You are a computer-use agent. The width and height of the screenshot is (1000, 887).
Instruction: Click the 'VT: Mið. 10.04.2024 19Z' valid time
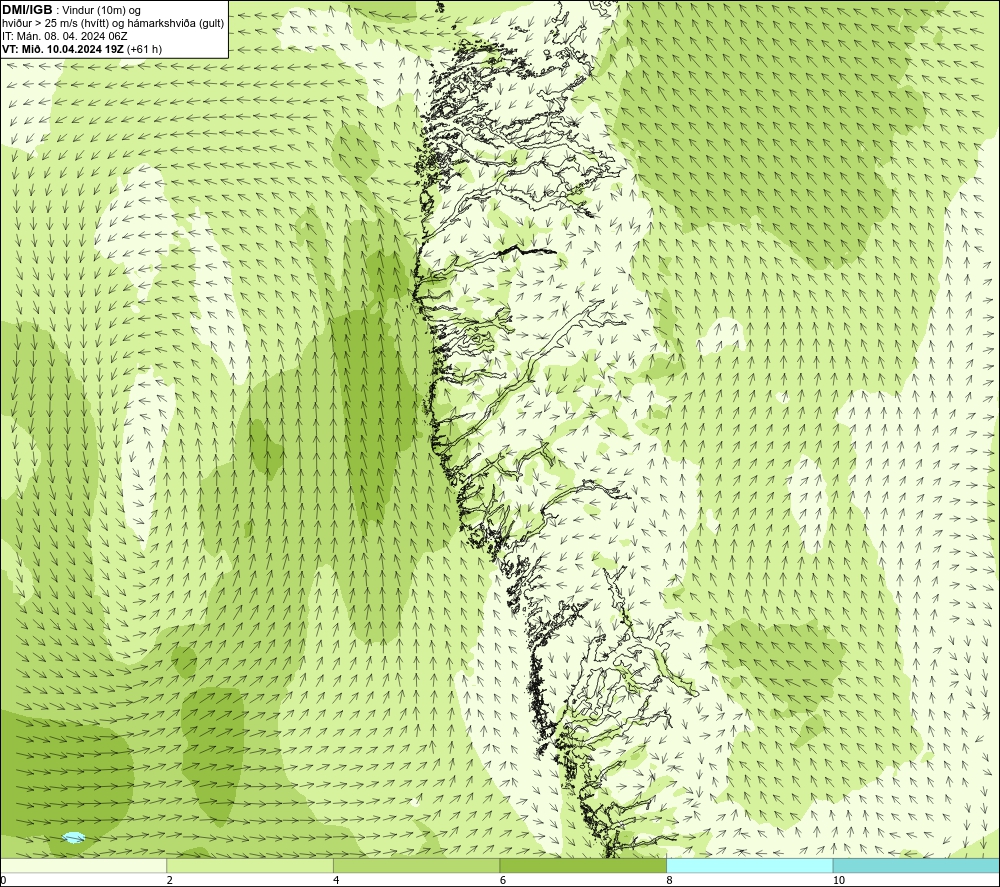(x=63, y=49)
